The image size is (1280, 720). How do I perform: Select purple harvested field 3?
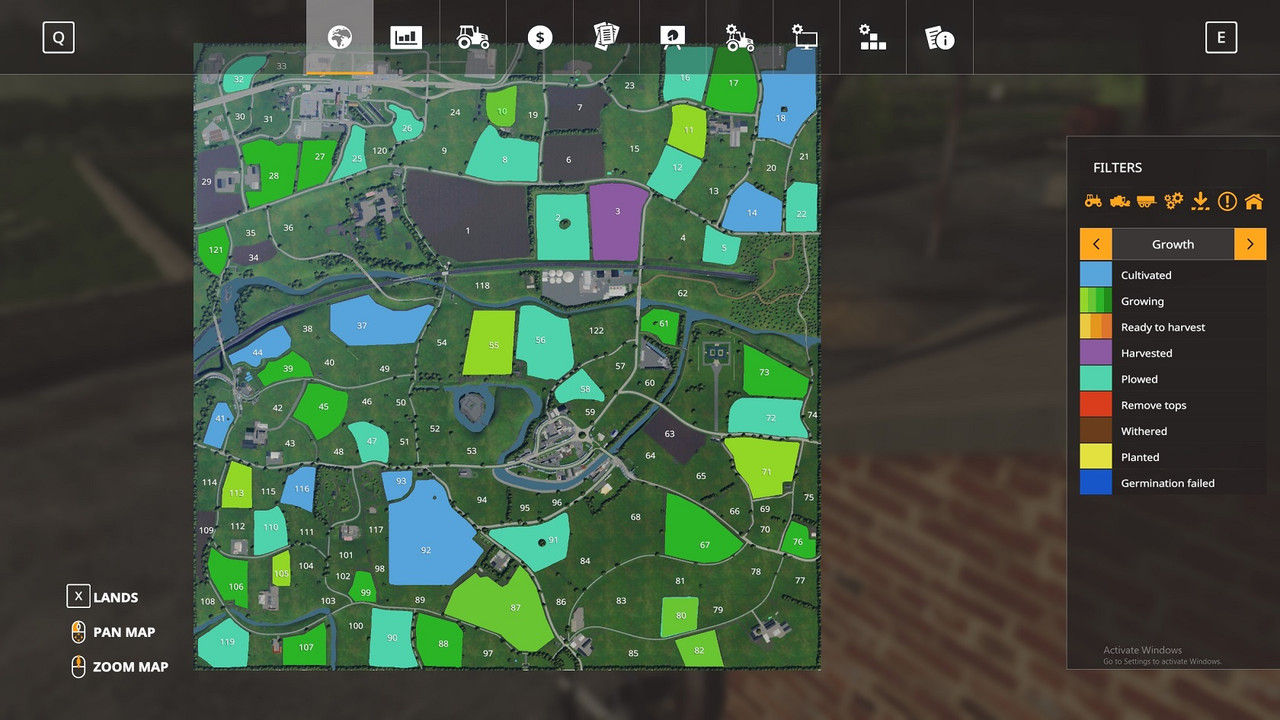coord(618,220)
